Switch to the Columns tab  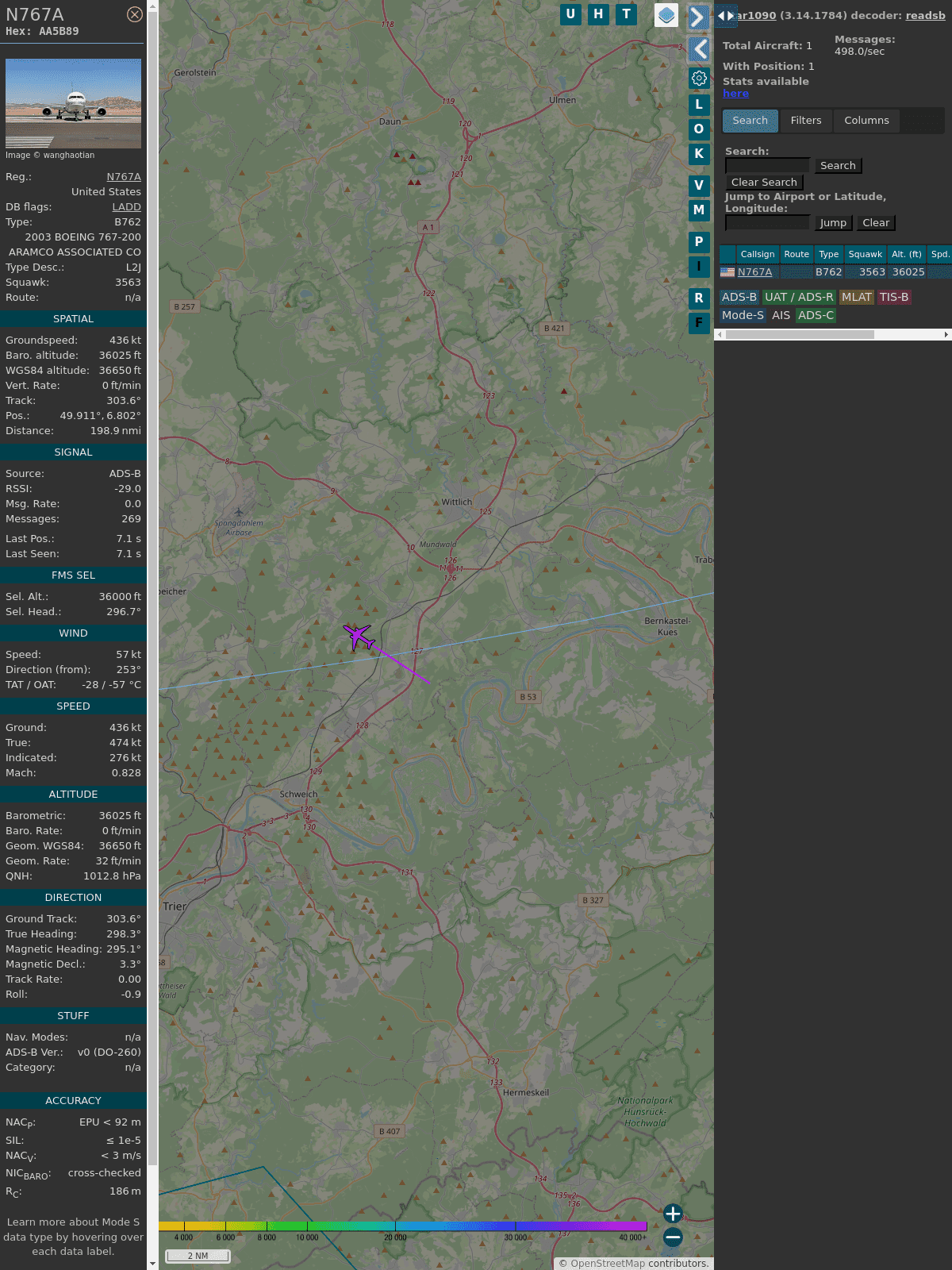(866, 121)
